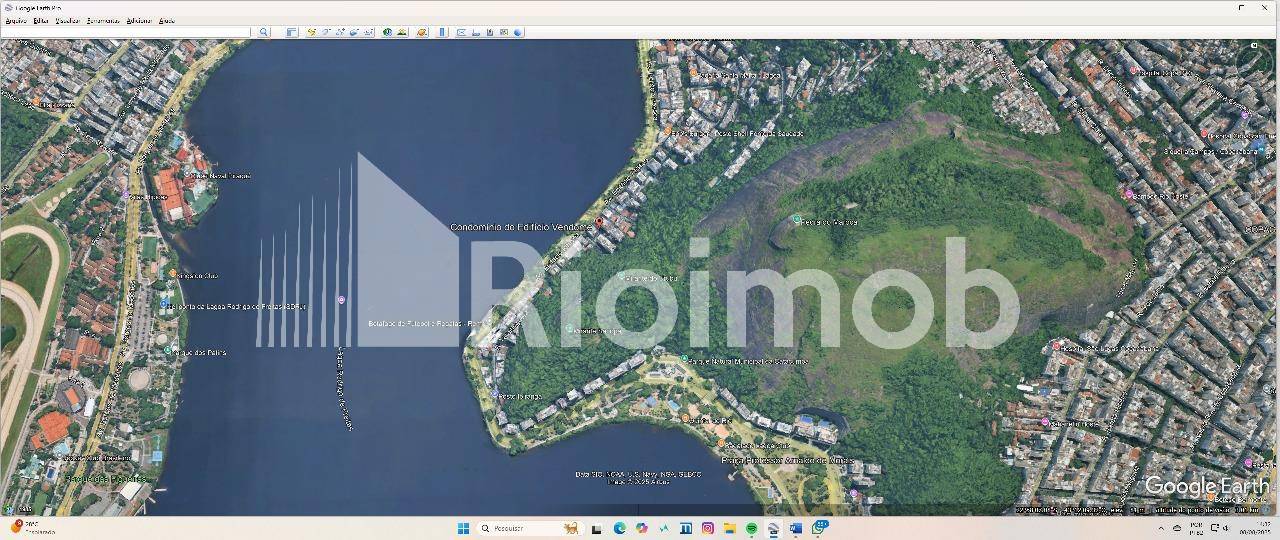Open Task View from the taskbar
This screenshot has width=1280, height=540.
tap(596, 528)
